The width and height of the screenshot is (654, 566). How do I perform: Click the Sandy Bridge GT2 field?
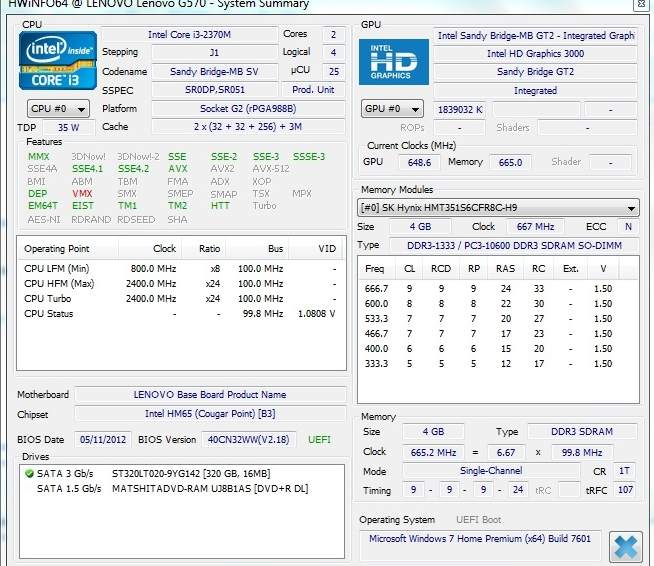[x=536, y=72]
